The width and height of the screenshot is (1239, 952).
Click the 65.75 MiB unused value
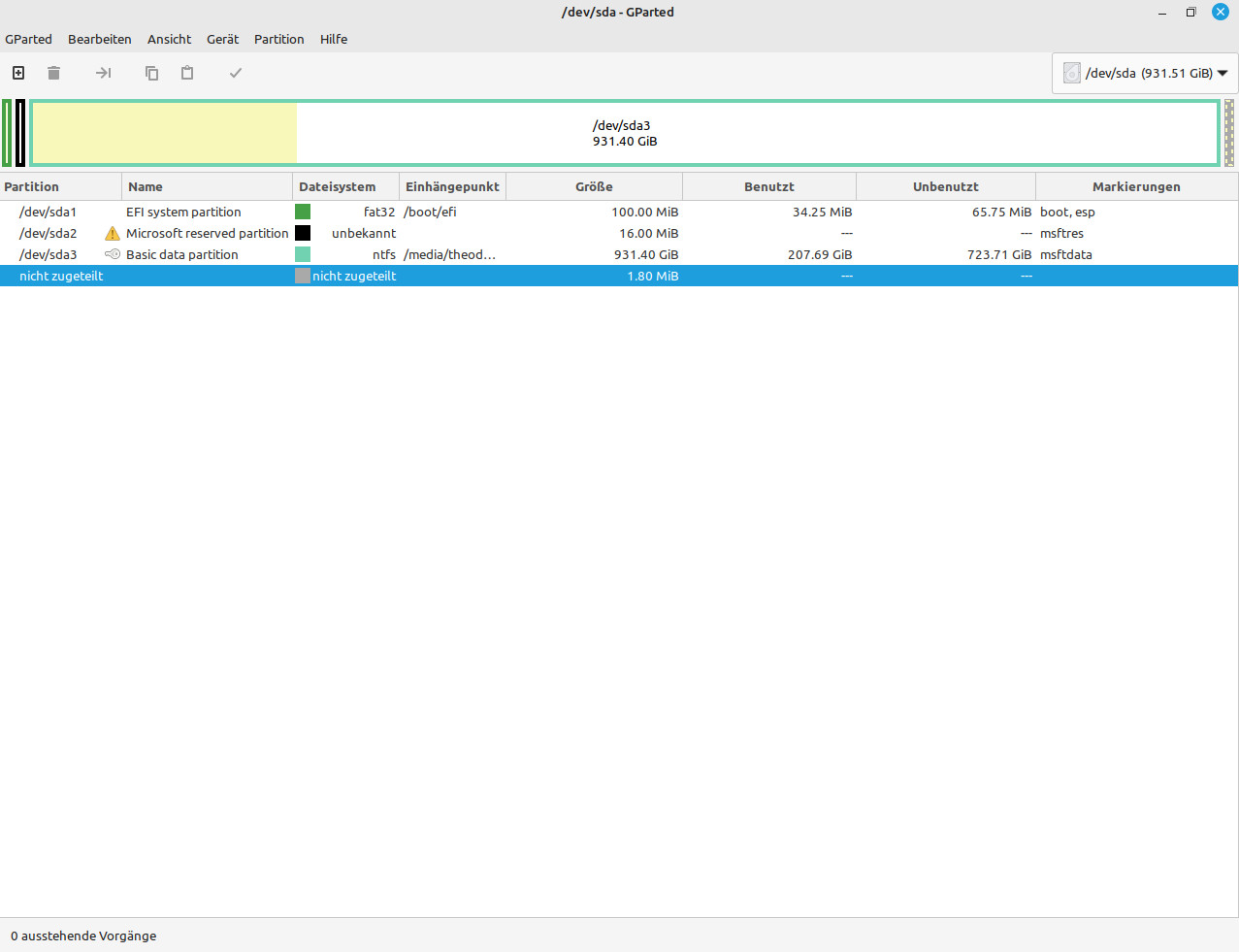1002,212
